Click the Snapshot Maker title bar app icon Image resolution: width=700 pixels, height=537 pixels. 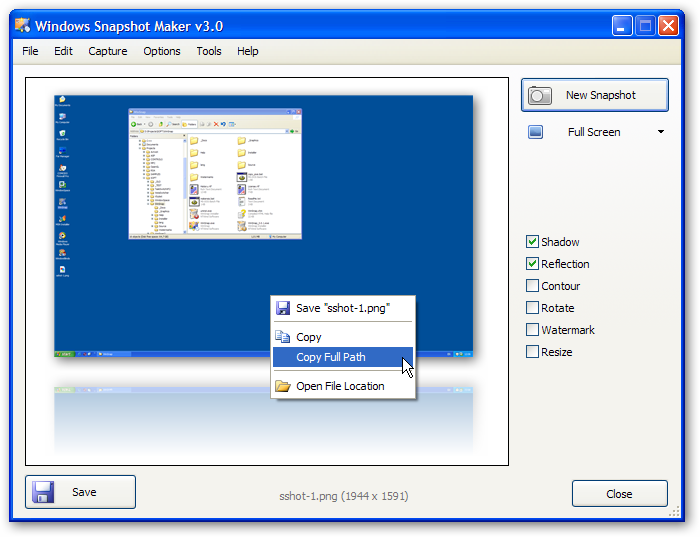coord(23,25)
